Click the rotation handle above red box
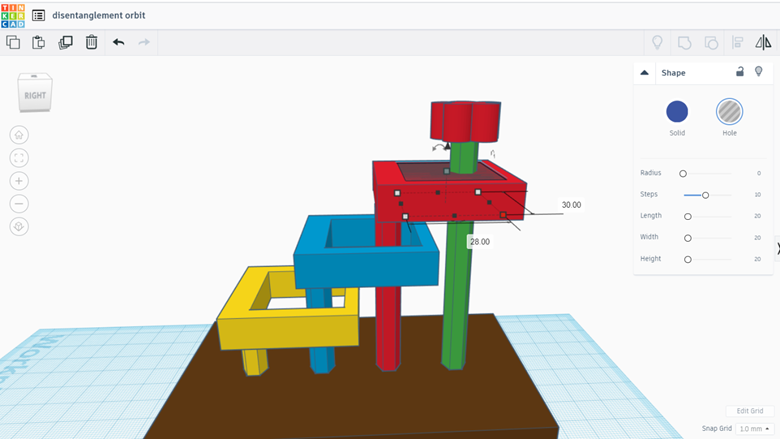The height and width of the screenshot is (439, 780). pos(439,148)
